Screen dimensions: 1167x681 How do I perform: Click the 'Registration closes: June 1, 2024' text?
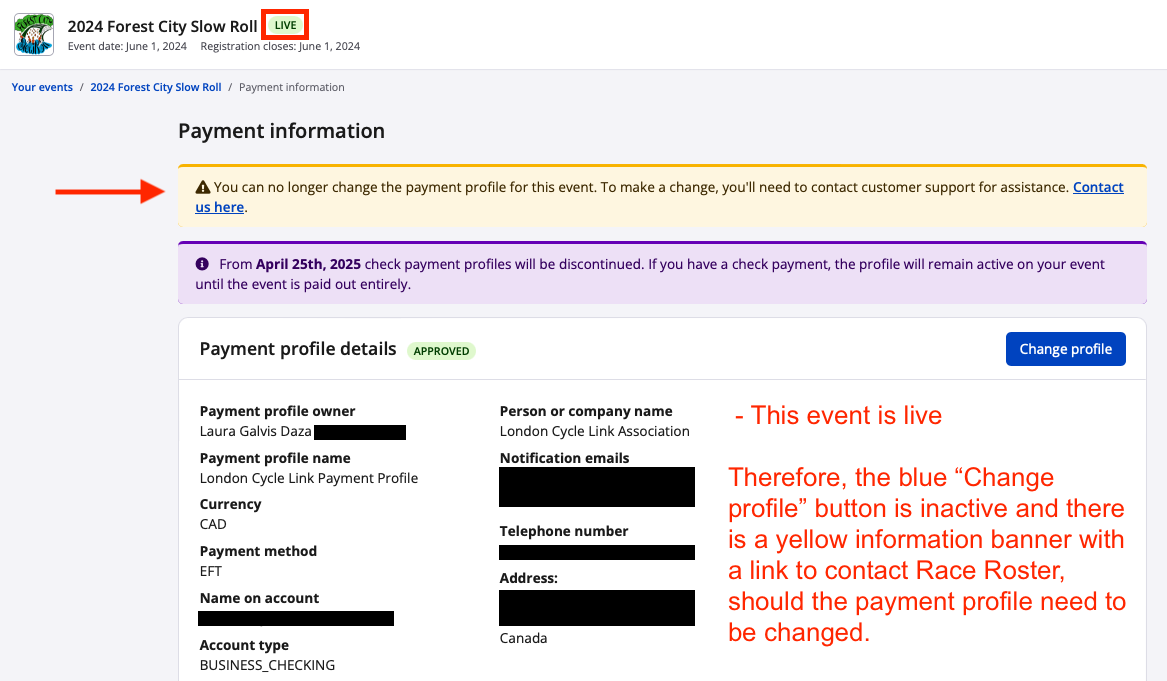click(280, 46)
